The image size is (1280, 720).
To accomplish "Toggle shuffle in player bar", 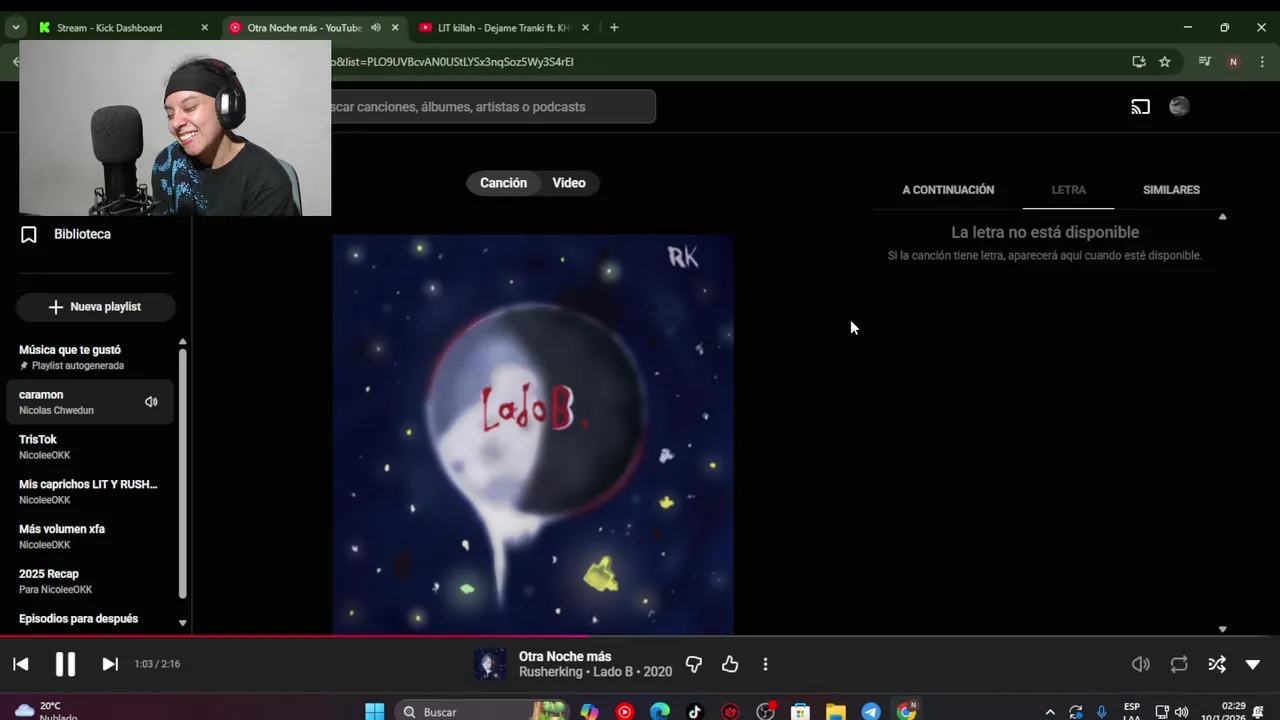I will point(1216,664).
